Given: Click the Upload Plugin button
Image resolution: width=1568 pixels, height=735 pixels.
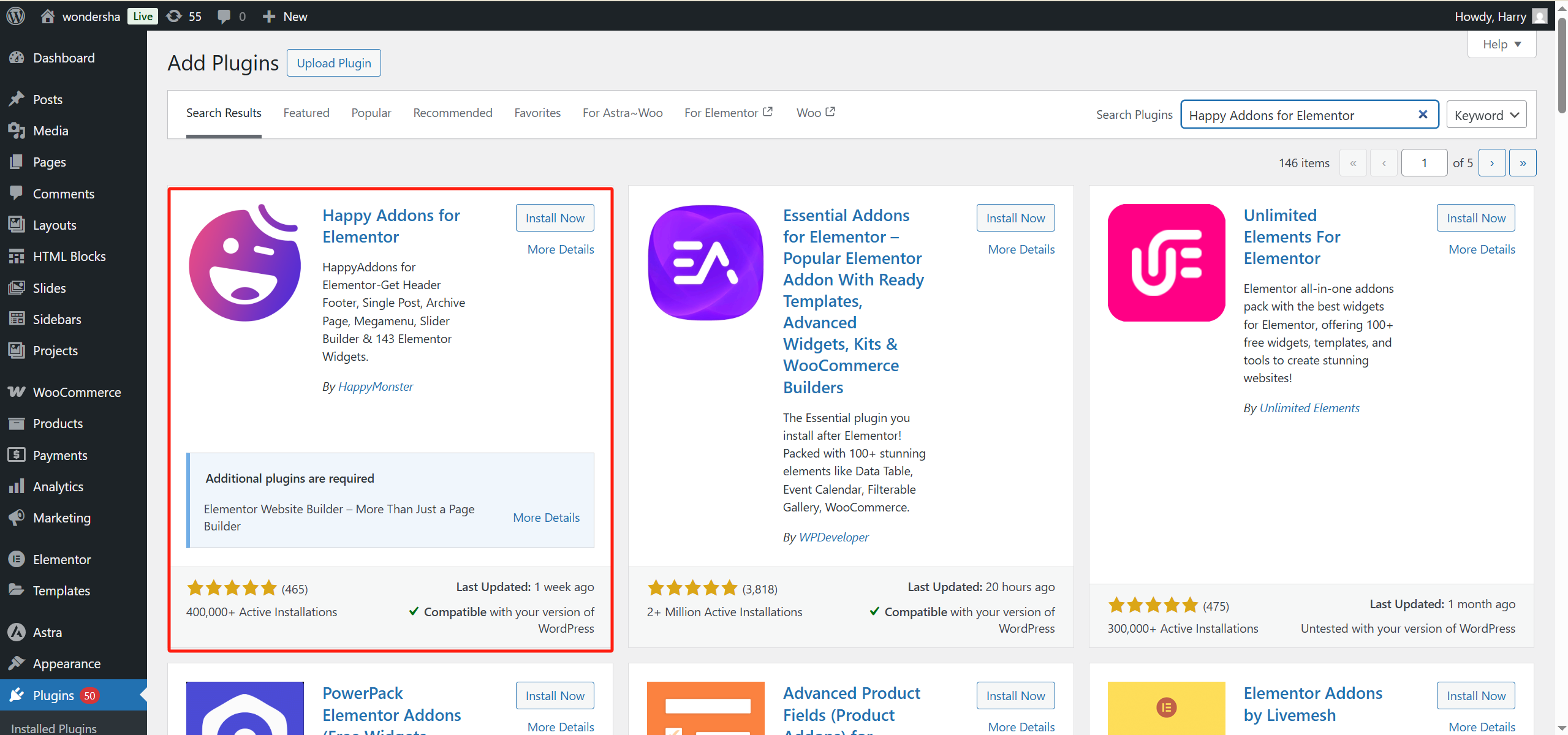Looking at the screenshot, I should (333, 62).
